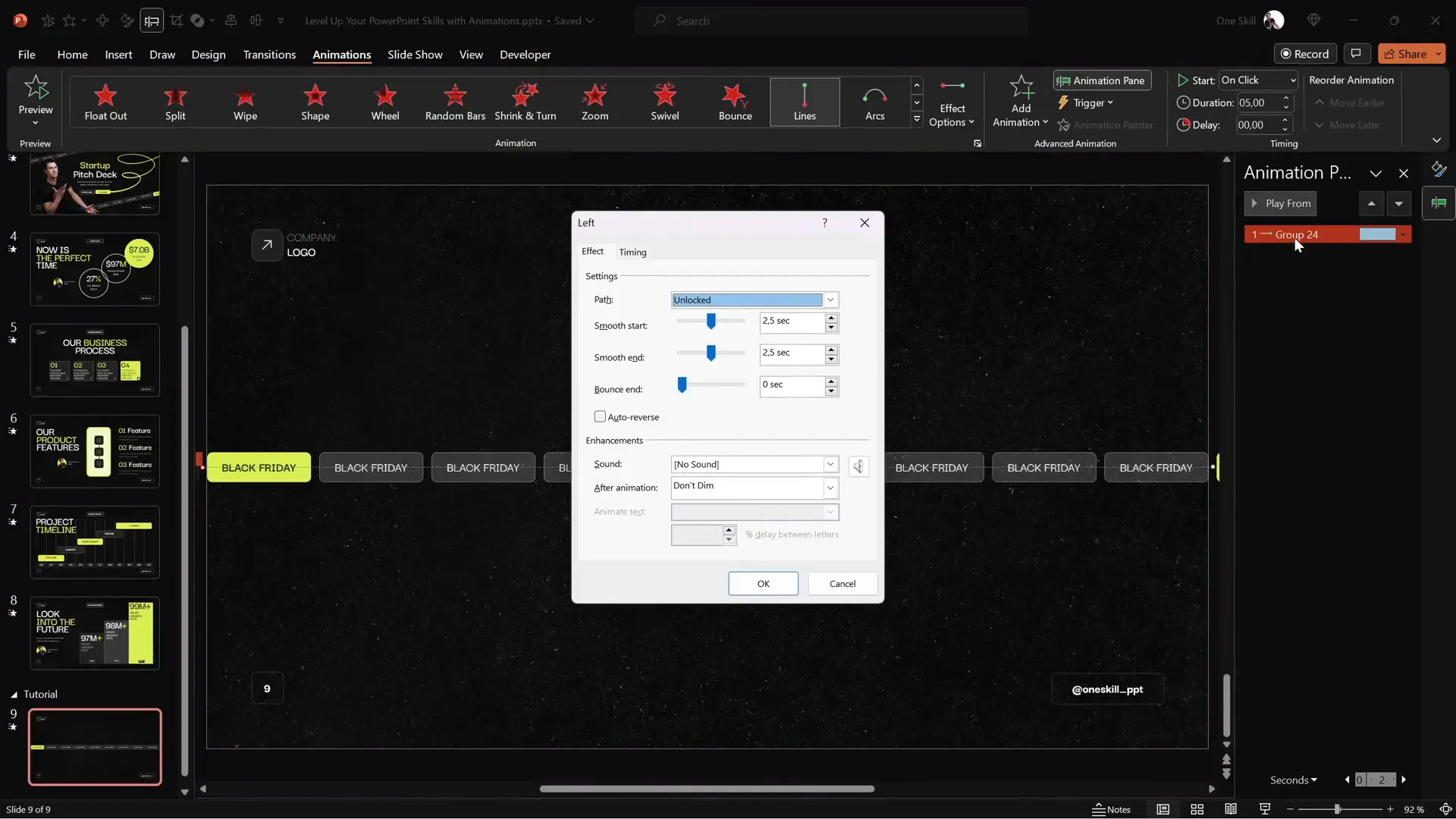Select the Bounce animation
This screenshot has height=819, width=1456.
tap(734, 102)
